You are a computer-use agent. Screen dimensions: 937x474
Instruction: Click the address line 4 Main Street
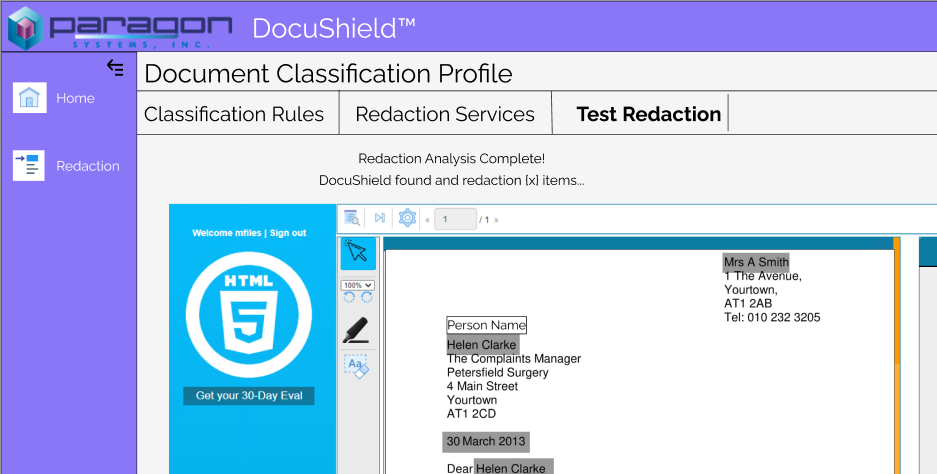coord(482,386)
